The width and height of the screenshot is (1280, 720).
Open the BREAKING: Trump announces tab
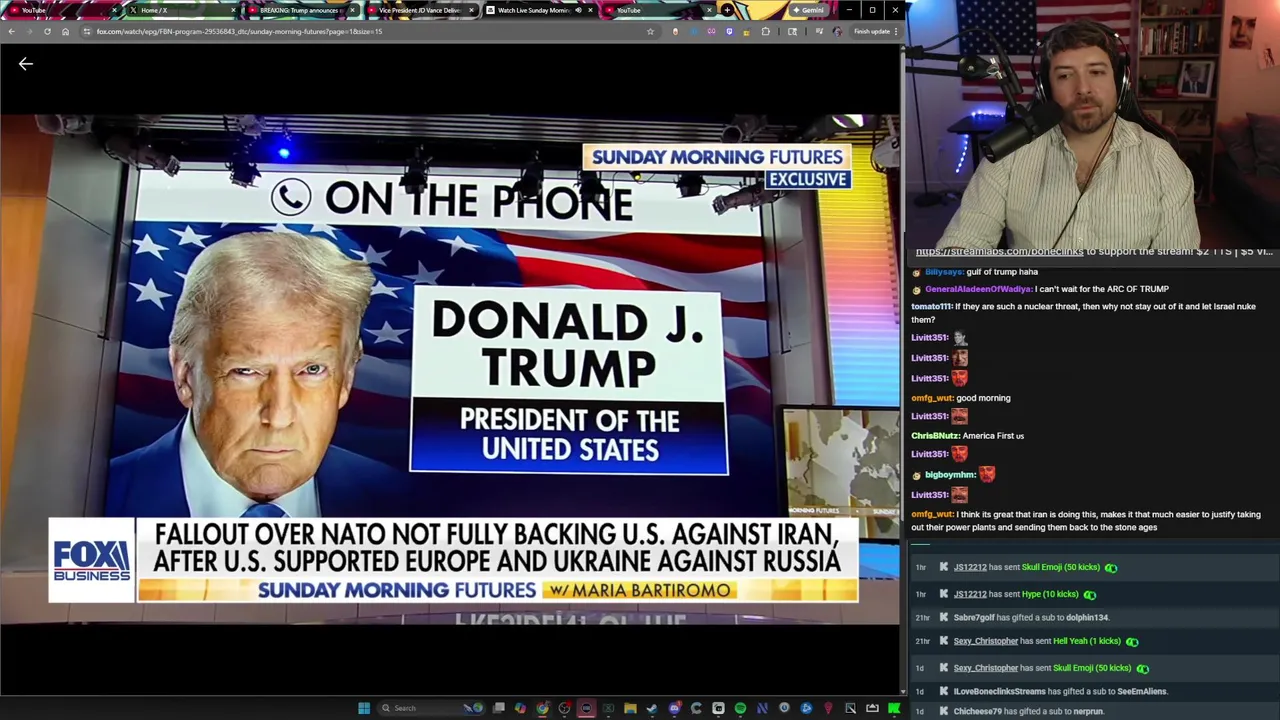click(x=300, y=10)
